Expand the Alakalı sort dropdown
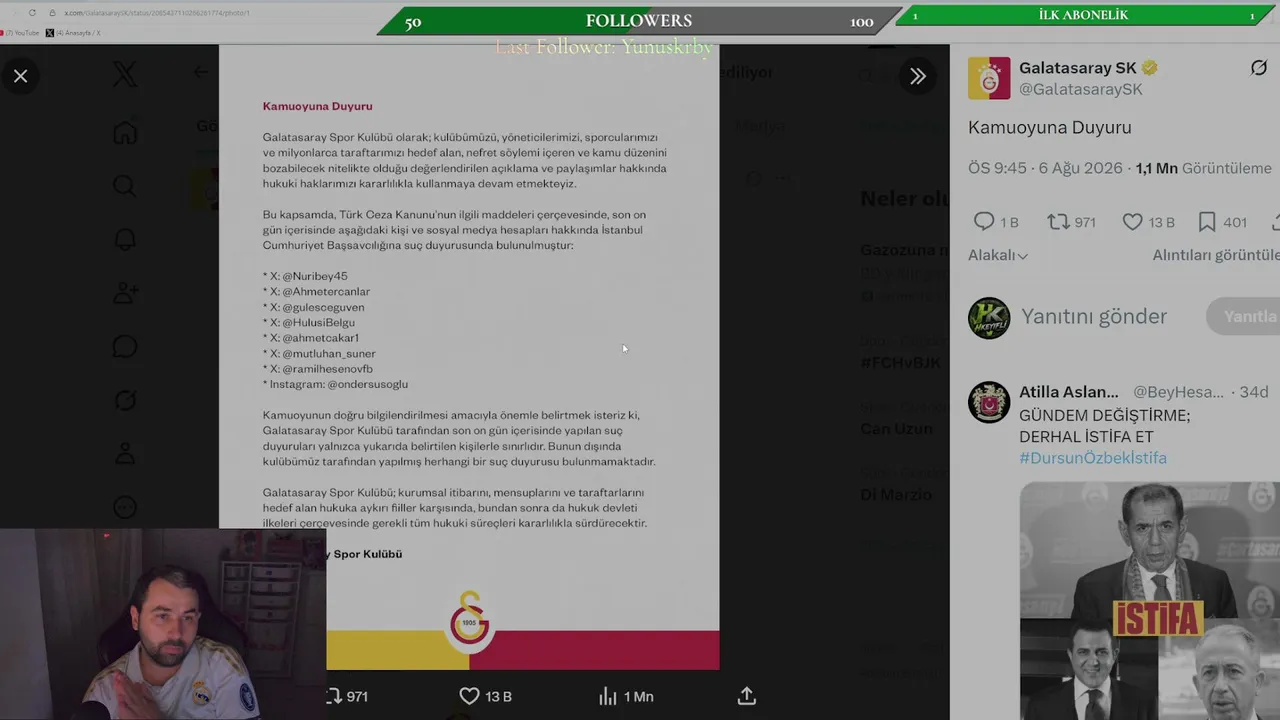Screen dimensions: 1280x720 point(998,255)
